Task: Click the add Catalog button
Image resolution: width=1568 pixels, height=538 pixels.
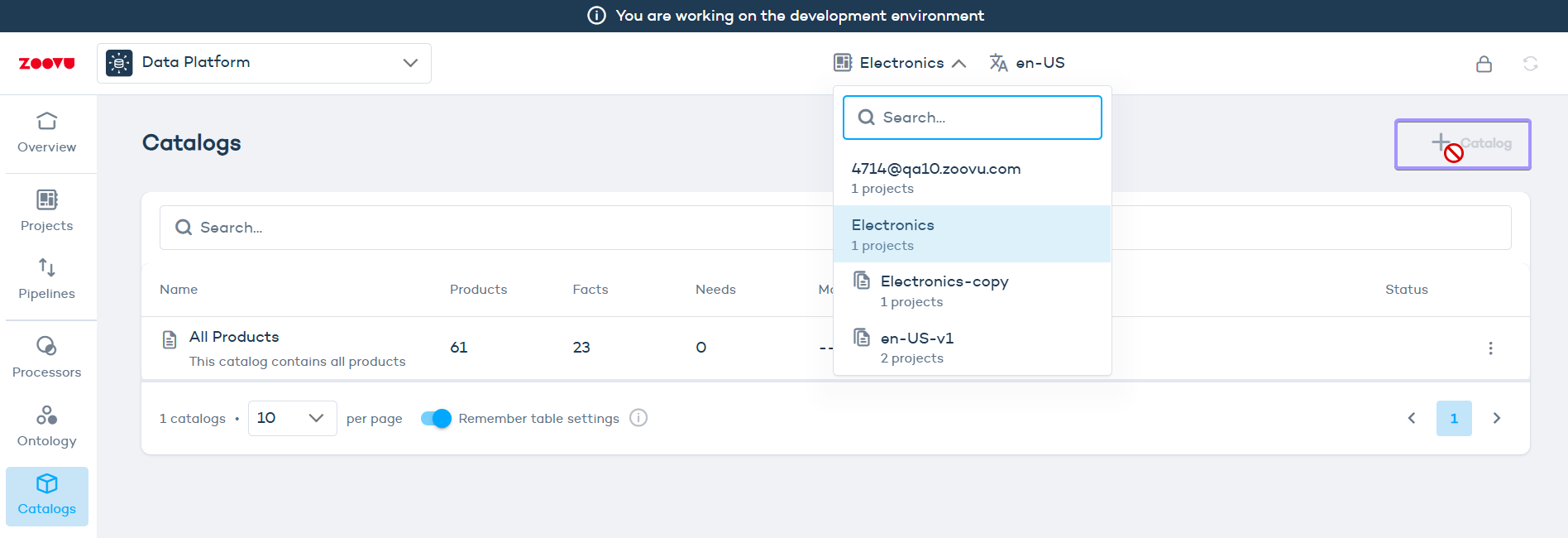Action: 1462,144
